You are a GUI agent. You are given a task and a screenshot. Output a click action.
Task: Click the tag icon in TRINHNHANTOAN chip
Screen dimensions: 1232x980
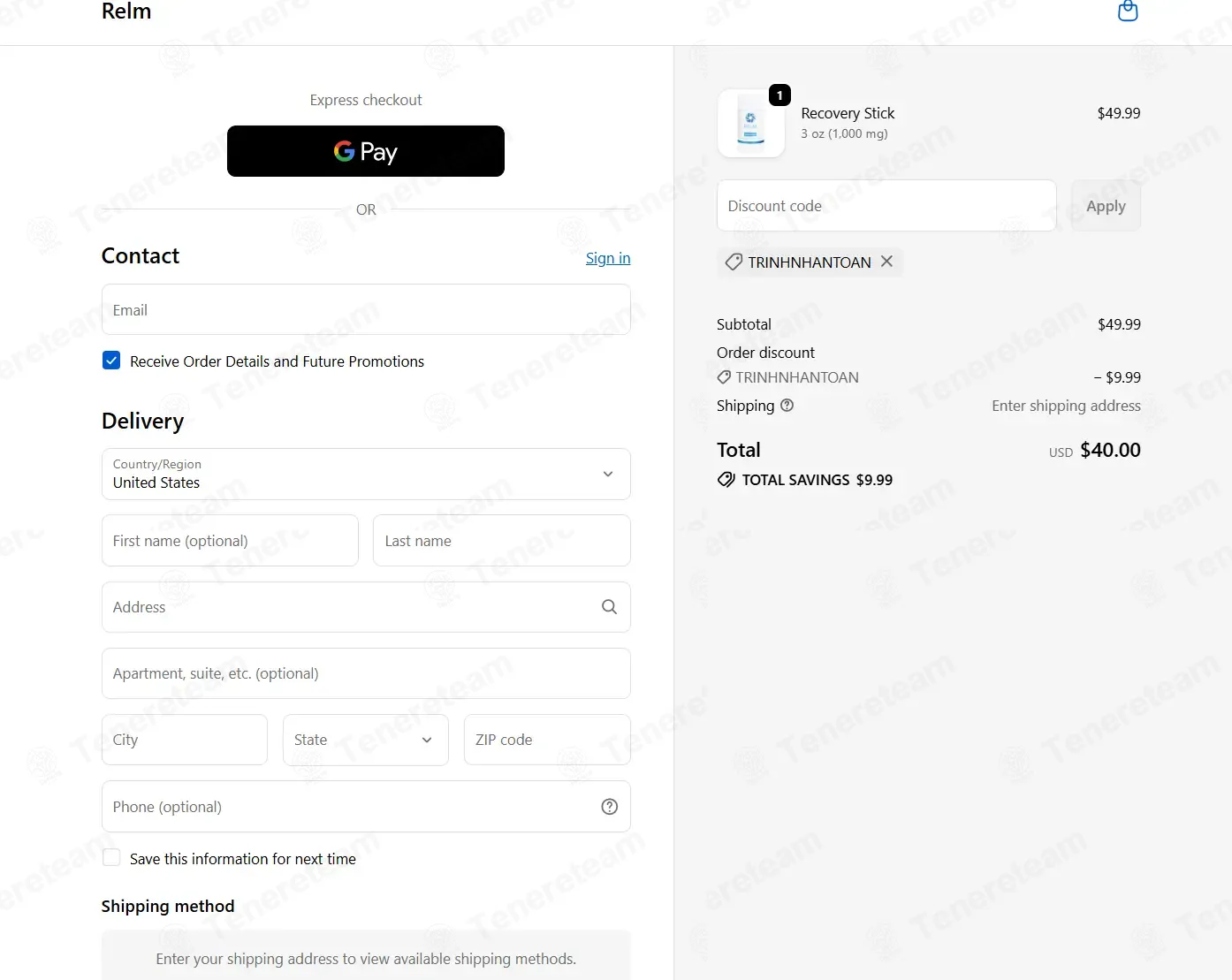pyautogui.click(x=734, y=262)
